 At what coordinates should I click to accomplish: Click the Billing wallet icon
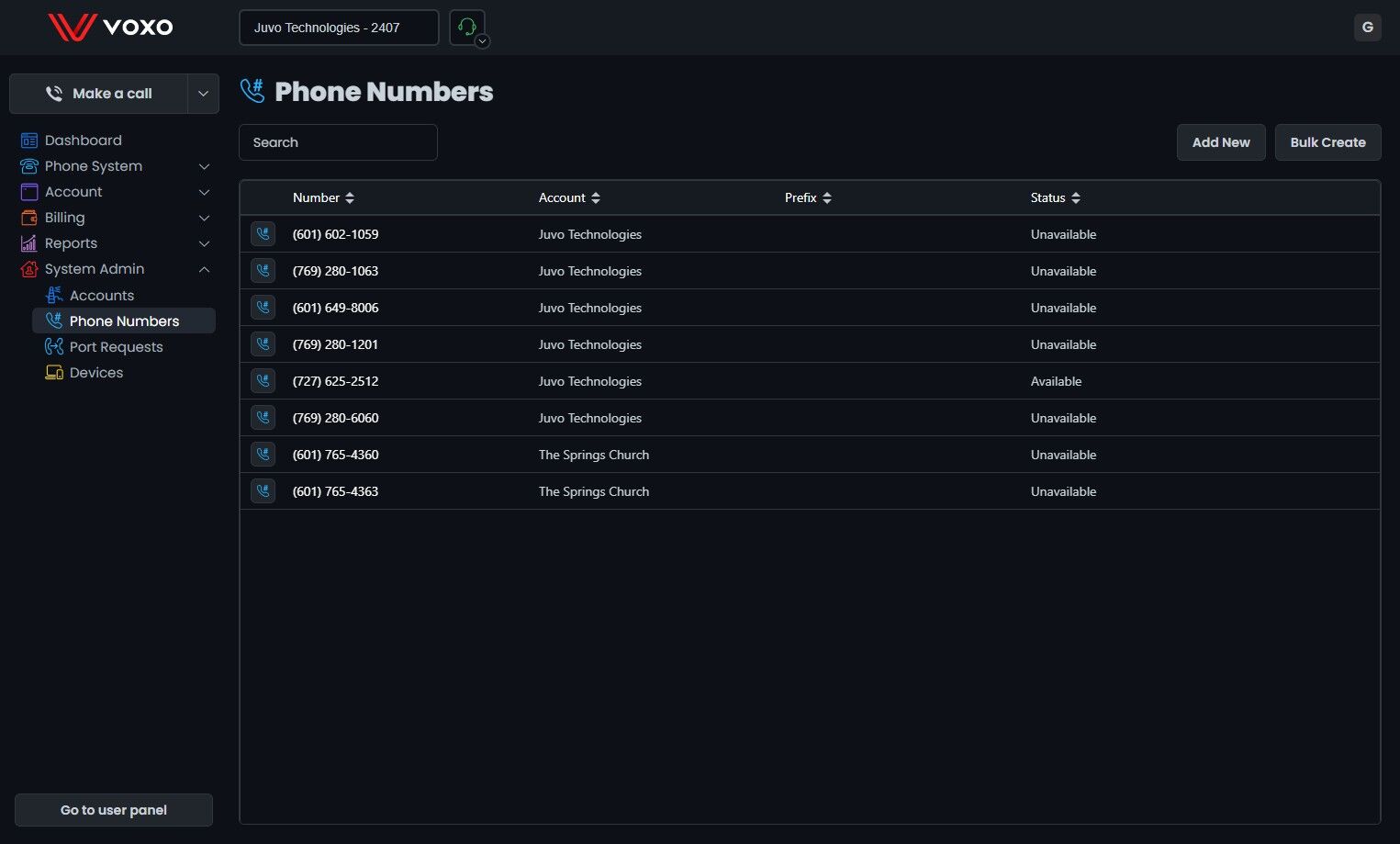pos(29,218)
